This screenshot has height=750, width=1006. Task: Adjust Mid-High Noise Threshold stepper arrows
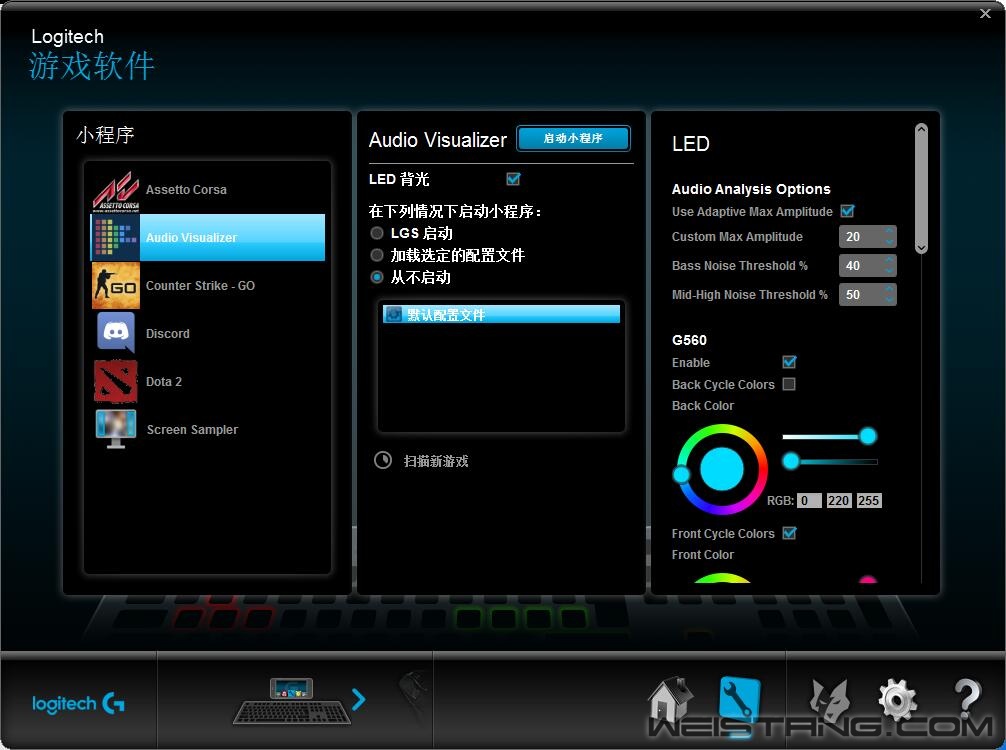point(889,294)
